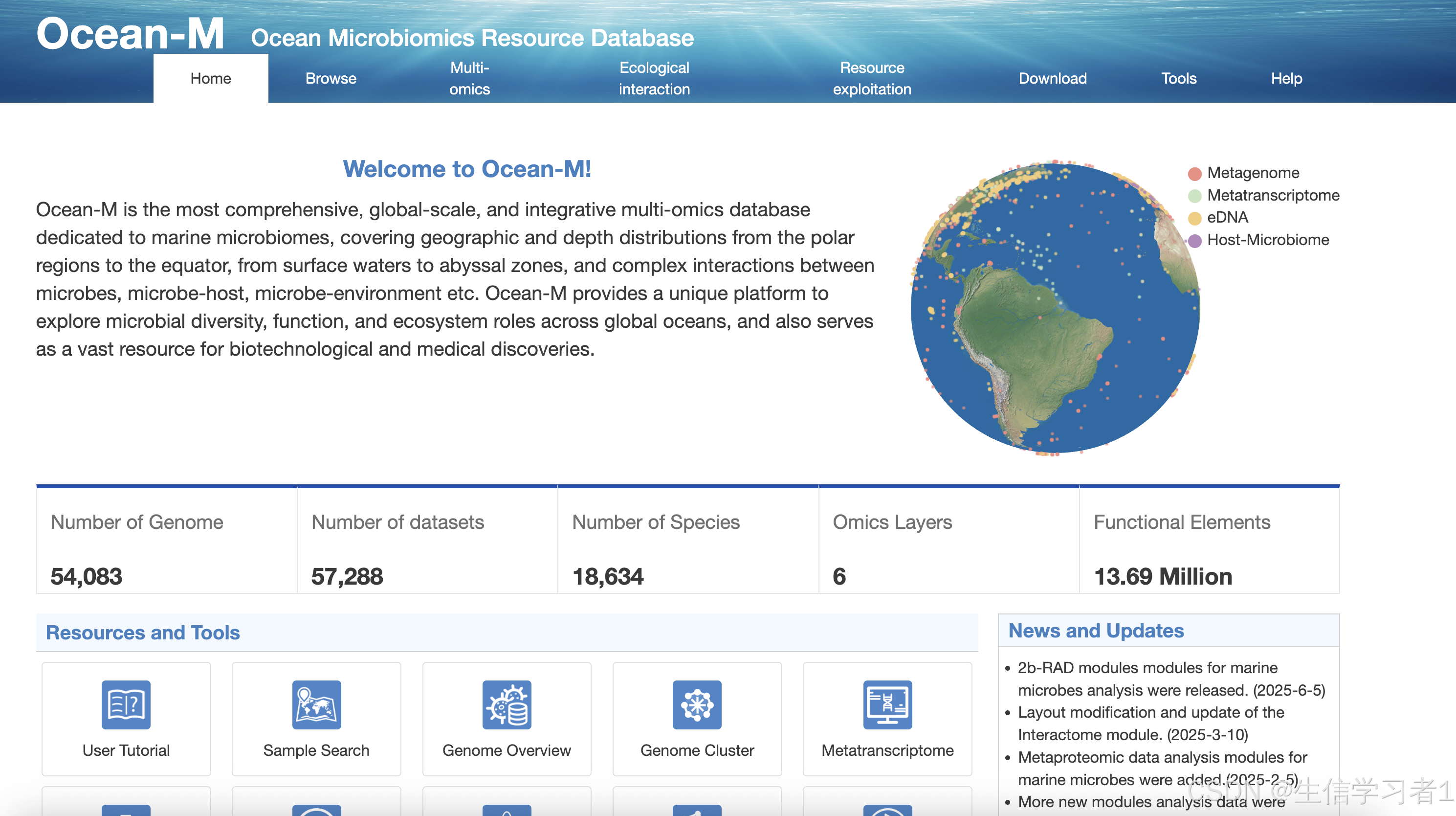Toggle the eDNA legend entry
Viewport: 1456px width, 816px height.
pos(1194,218)
